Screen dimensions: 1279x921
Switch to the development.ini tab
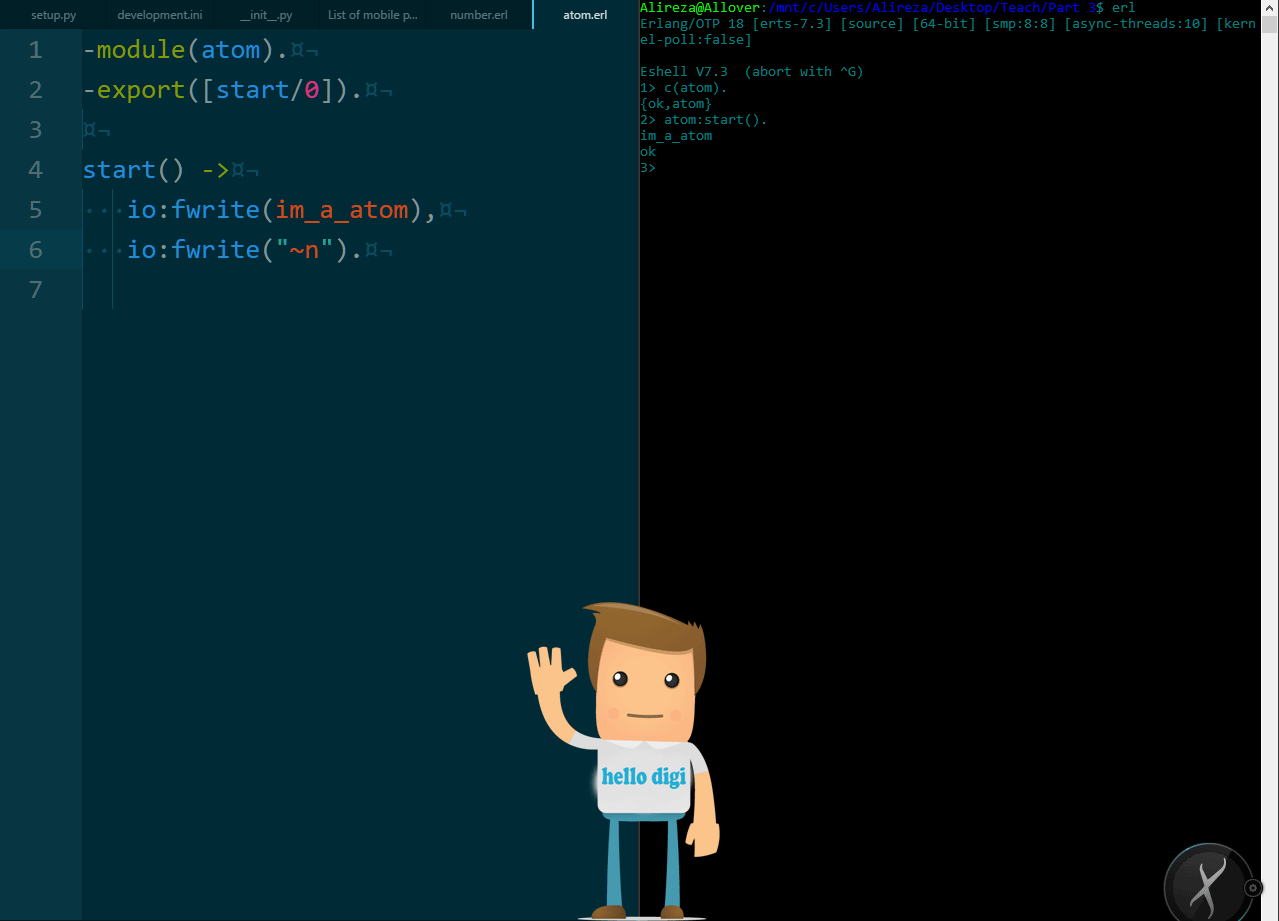[x=160, y=15]
